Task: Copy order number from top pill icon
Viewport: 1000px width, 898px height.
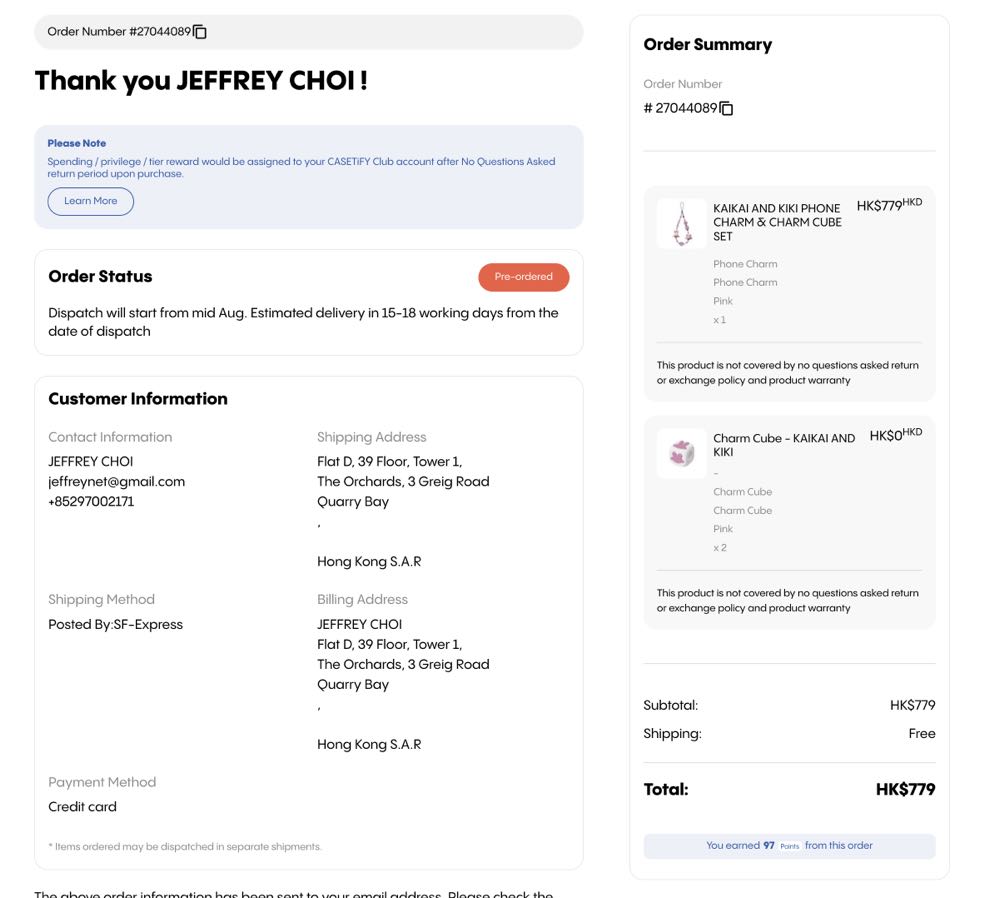Action: pos(200,32)
